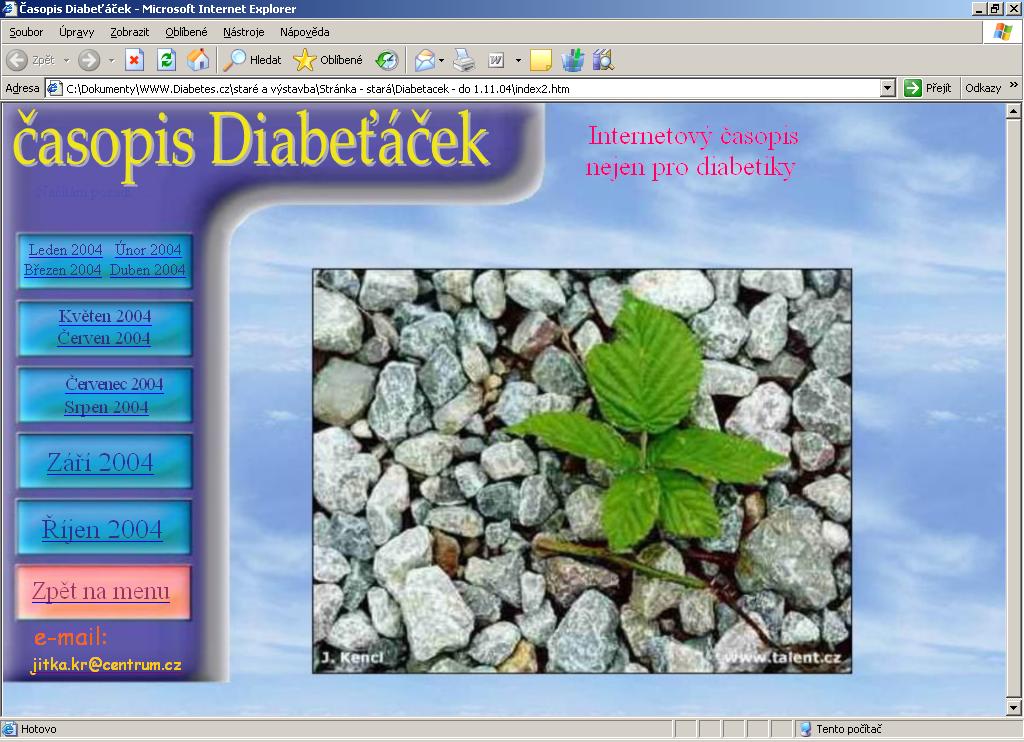Open the History clock icon
1024x742 pixels.
point(387,61)
